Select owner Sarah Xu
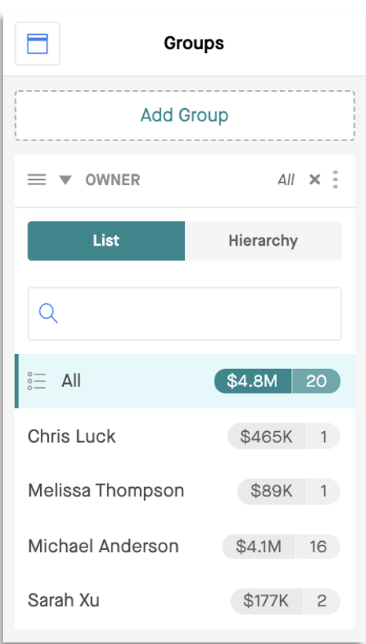This screenshot has width=366, height=644. coord(185,601)
